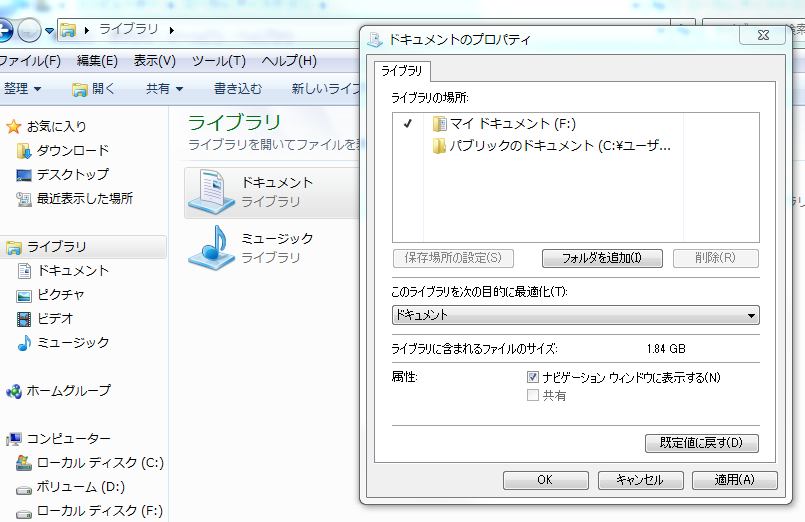The height and width of the screenshot is (522, 805).
Task: Select 最近表示した場所 in the navigation pane
Action: point(85,198)
